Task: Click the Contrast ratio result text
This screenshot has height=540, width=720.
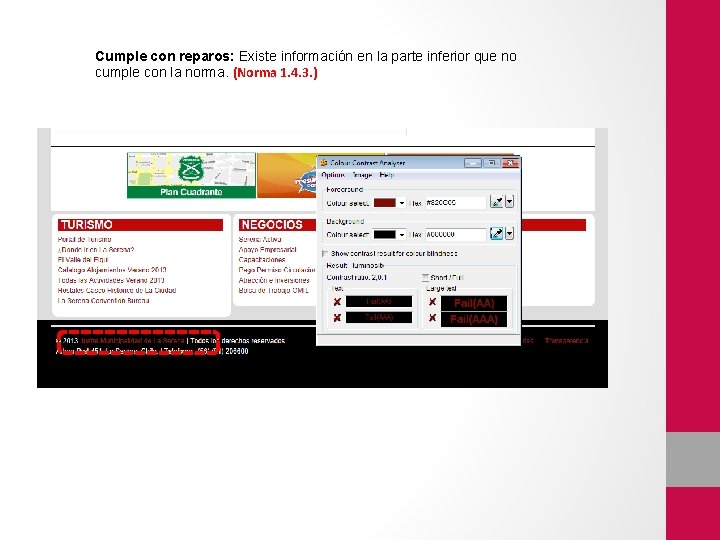Action: pyautogui.click(x=357, y=277)
